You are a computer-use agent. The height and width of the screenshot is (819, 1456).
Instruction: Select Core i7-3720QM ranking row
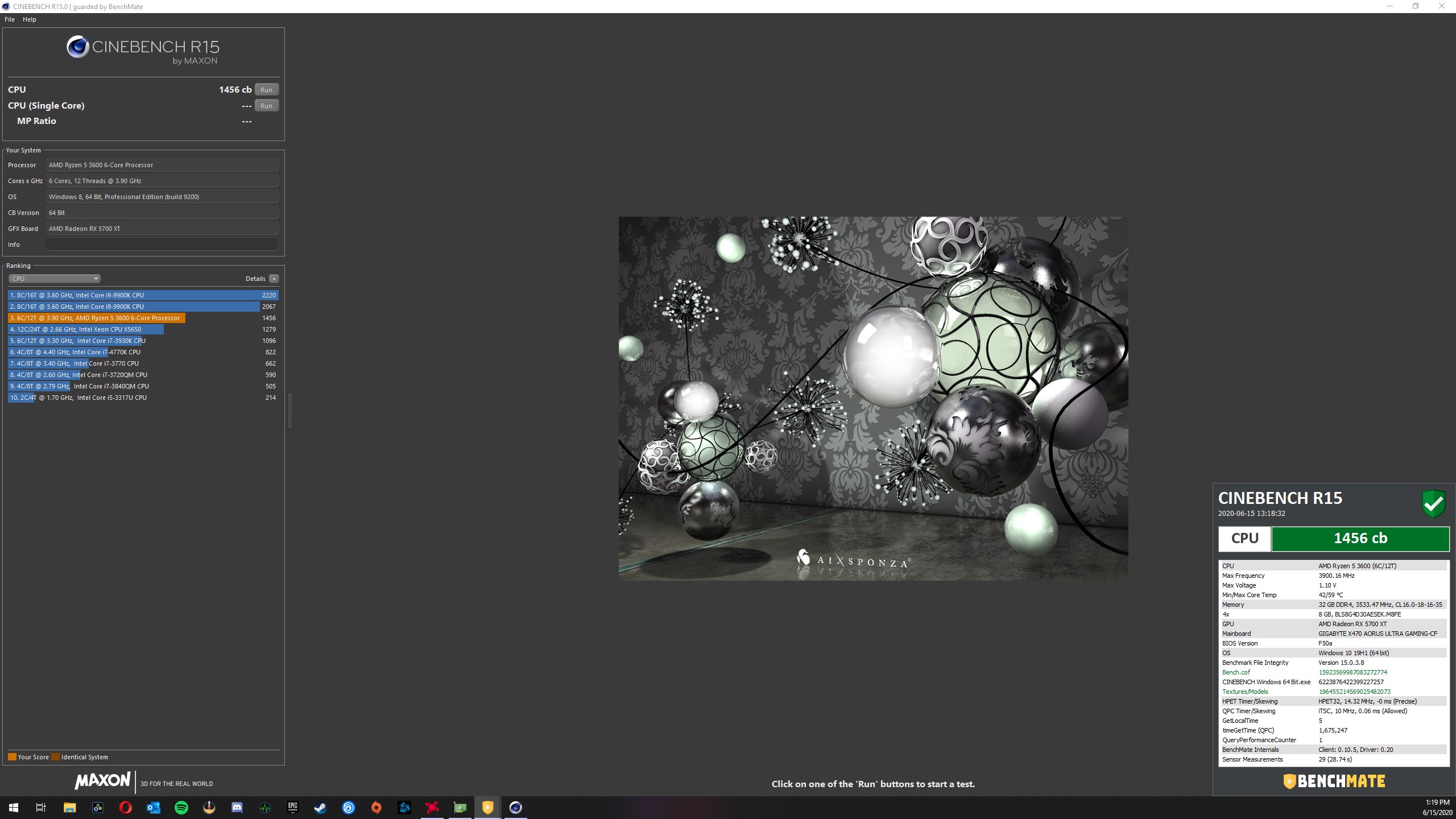143,375
